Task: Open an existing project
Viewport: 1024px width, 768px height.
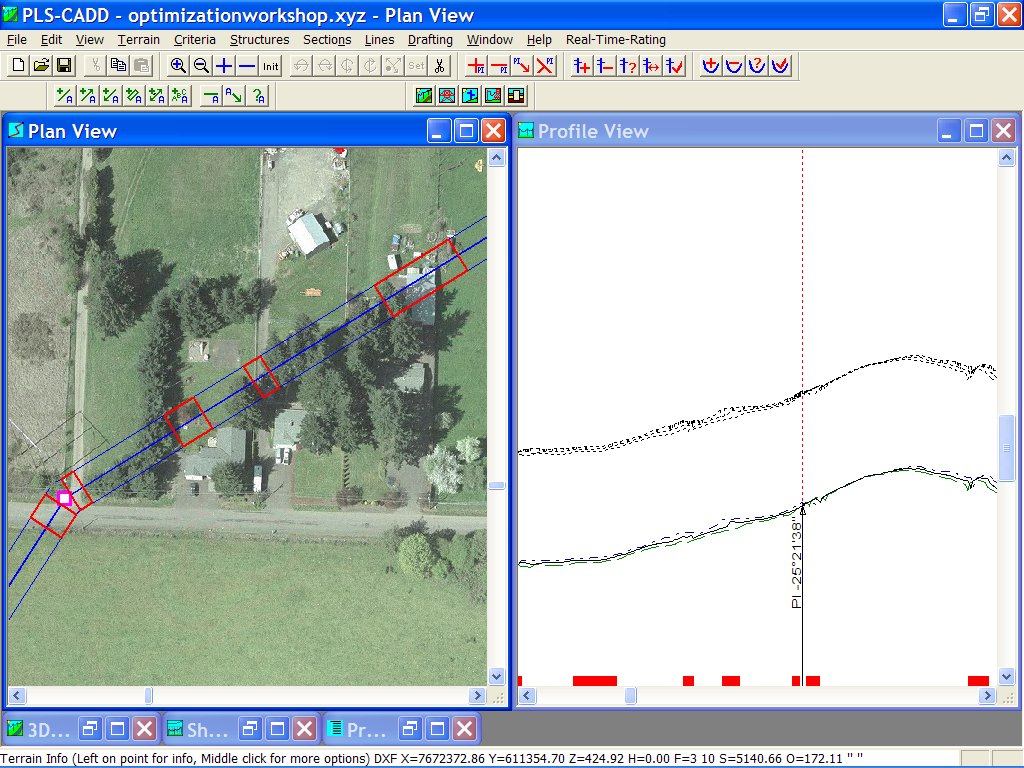Action: (41, 64)
